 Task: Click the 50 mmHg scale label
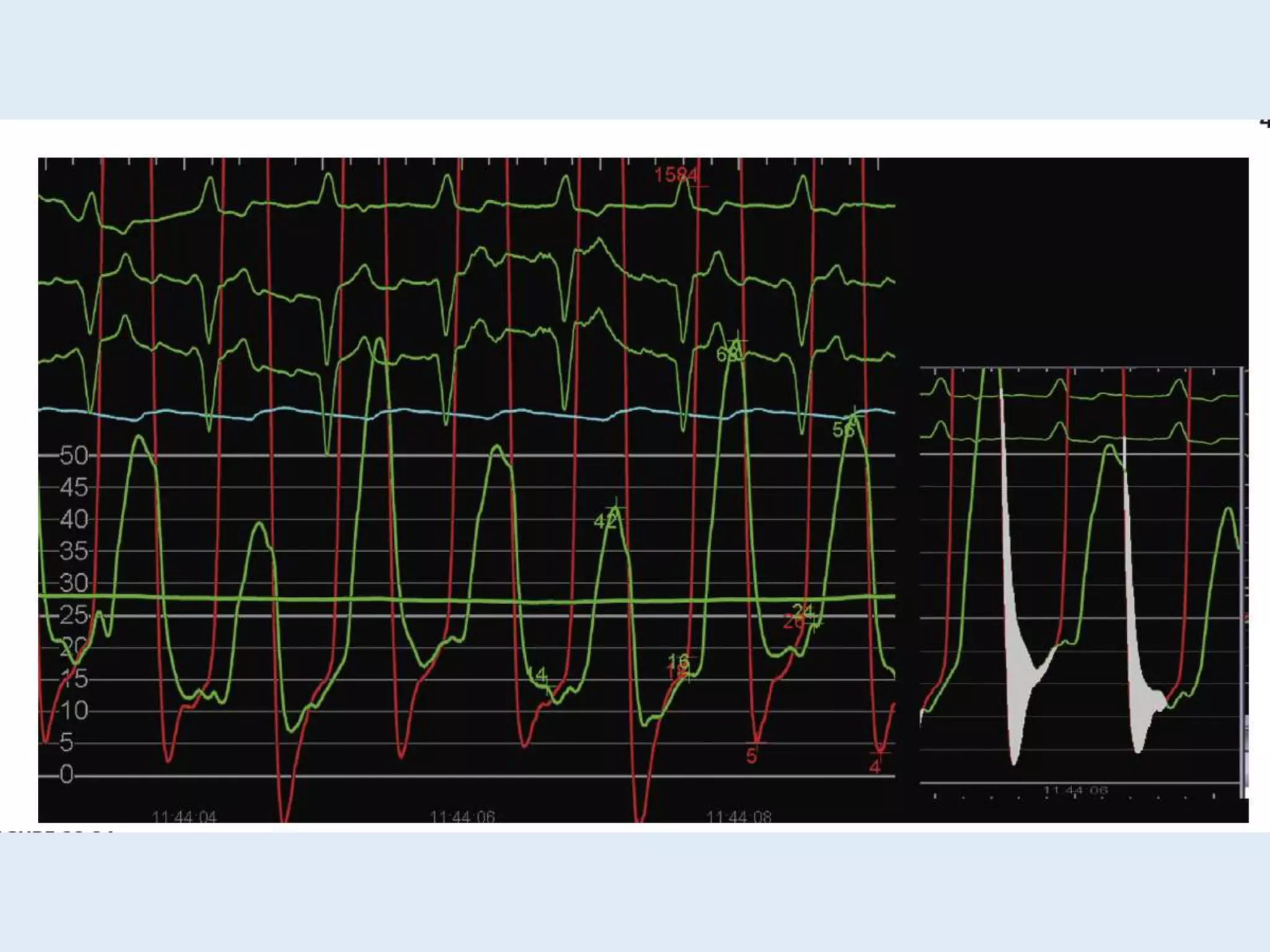(74, 456)
